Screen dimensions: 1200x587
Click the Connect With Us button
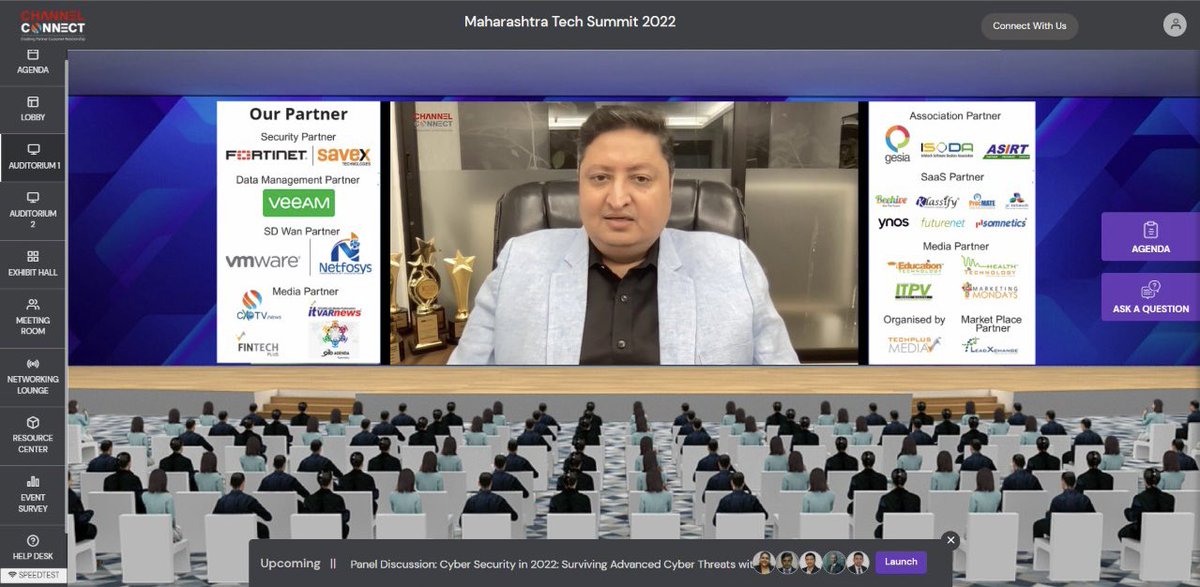tap(1029, 26)
